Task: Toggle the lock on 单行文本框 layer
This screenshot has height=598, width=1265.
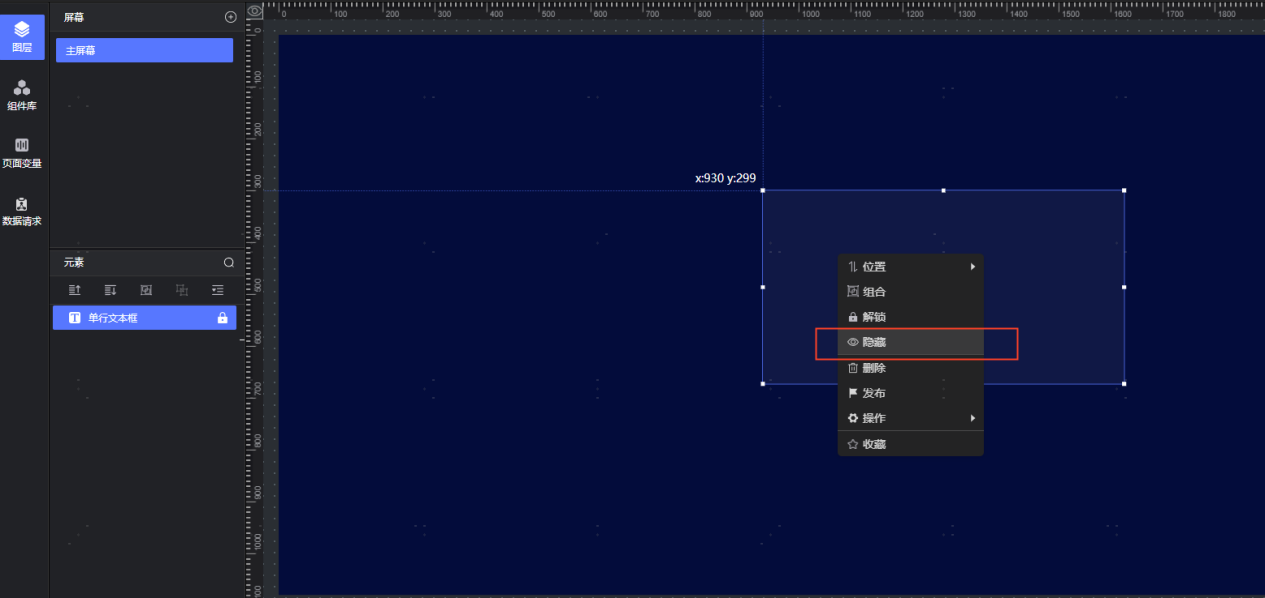Action: (x=223, y=318)
